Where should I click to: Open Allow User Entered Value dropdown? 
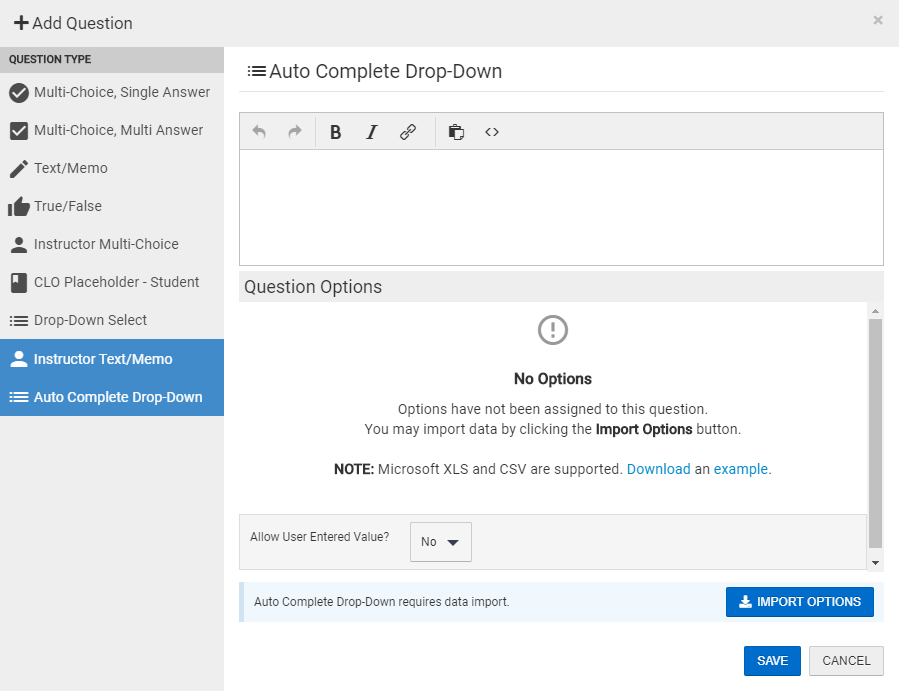441,542
